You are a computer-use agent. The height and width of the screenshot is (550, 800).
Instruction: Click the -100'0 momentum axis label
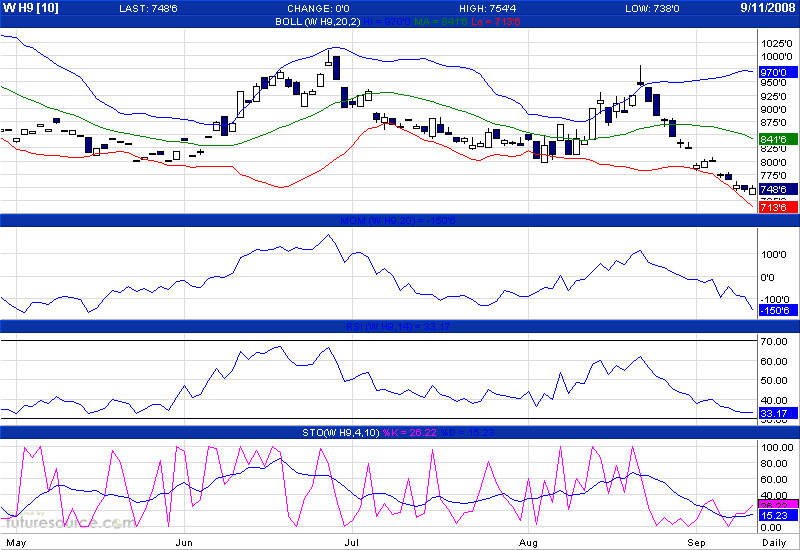[775, 299]
